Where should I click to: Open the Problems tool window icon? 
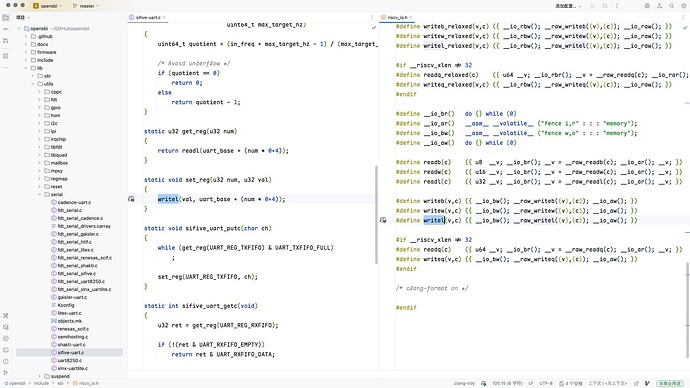[x=6, y=361]
